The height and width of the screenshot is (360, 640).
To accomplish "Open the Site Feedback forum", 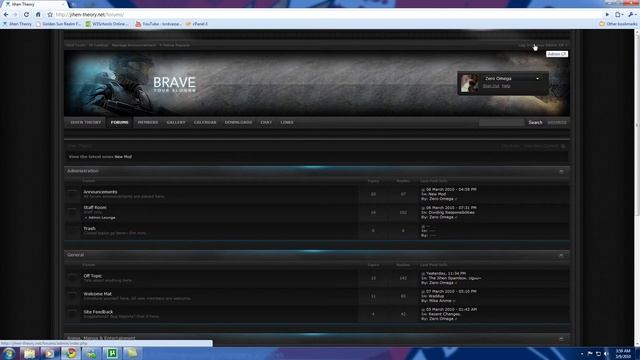I will click(98, 312).
